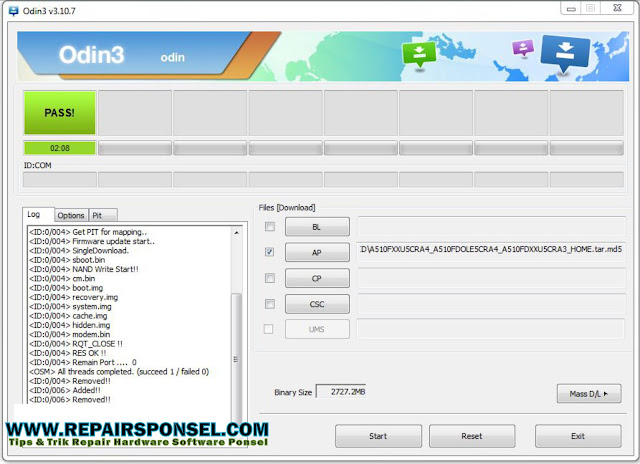Click the purple upload pin icon in banner
640x464 pixels.
522,48
